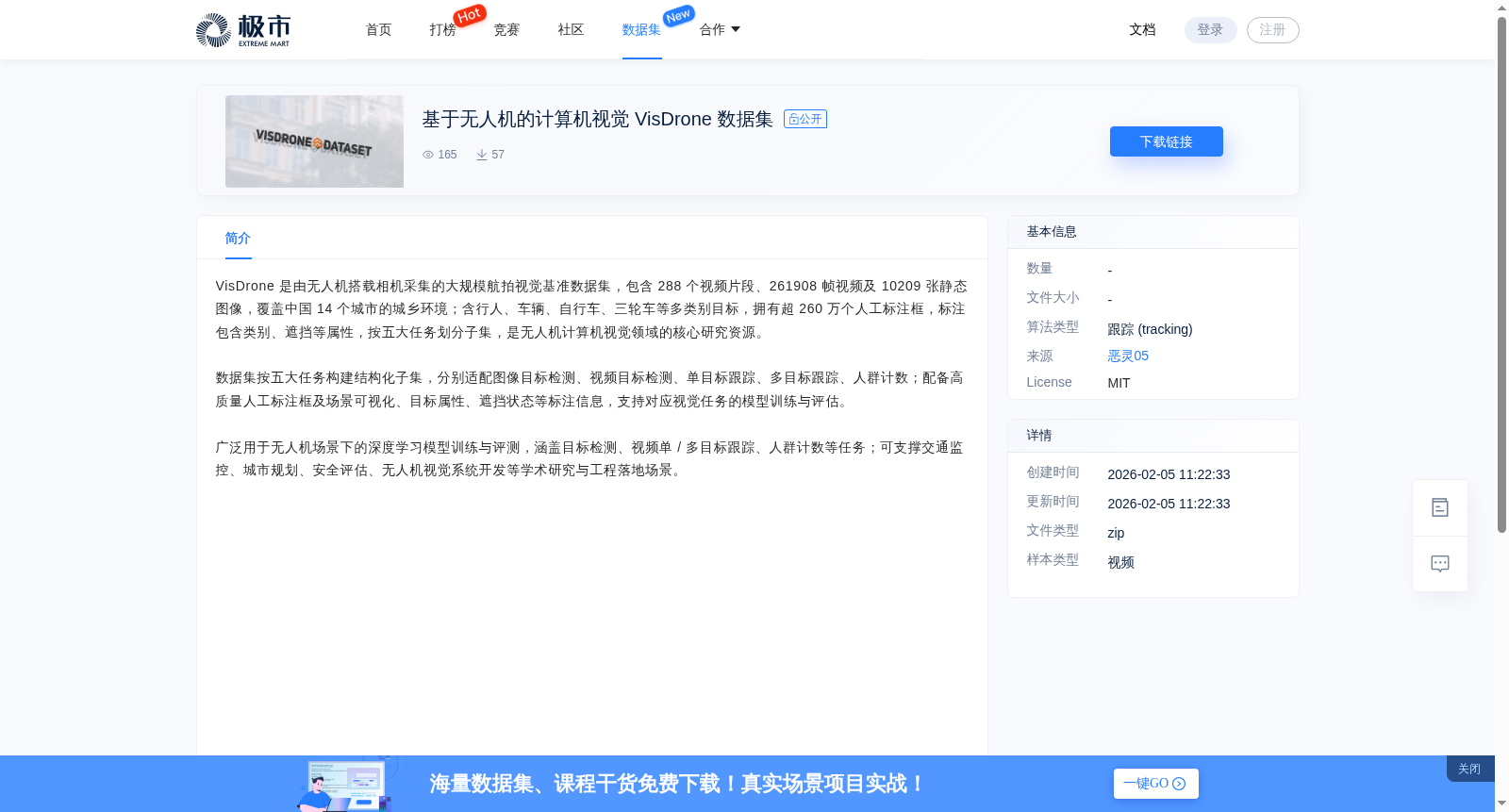
Task: Click the Hot badge on 打榜
Action: (x=470, y=15)
